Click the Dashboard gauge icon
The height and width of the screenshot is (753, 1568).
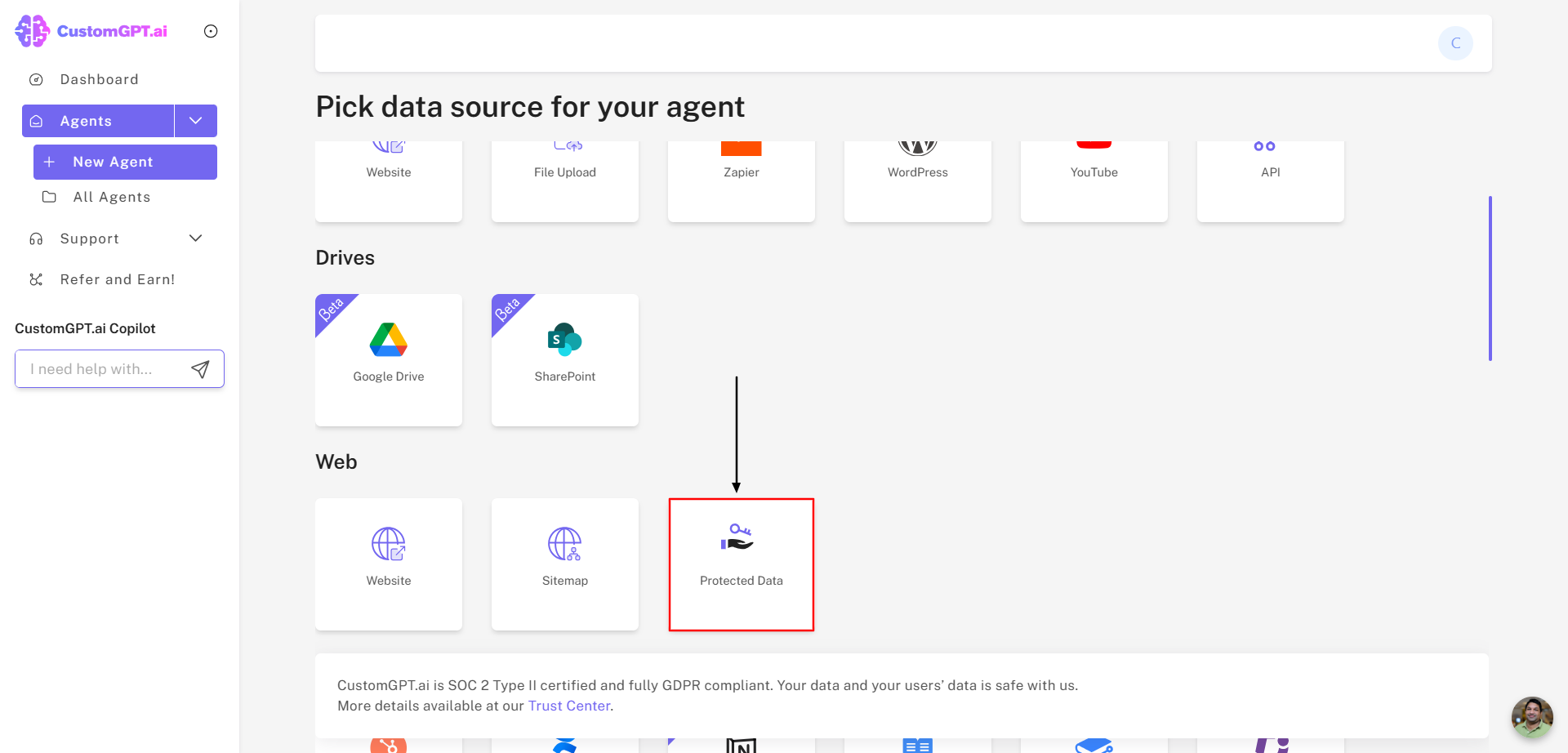[x=36, y=79]
